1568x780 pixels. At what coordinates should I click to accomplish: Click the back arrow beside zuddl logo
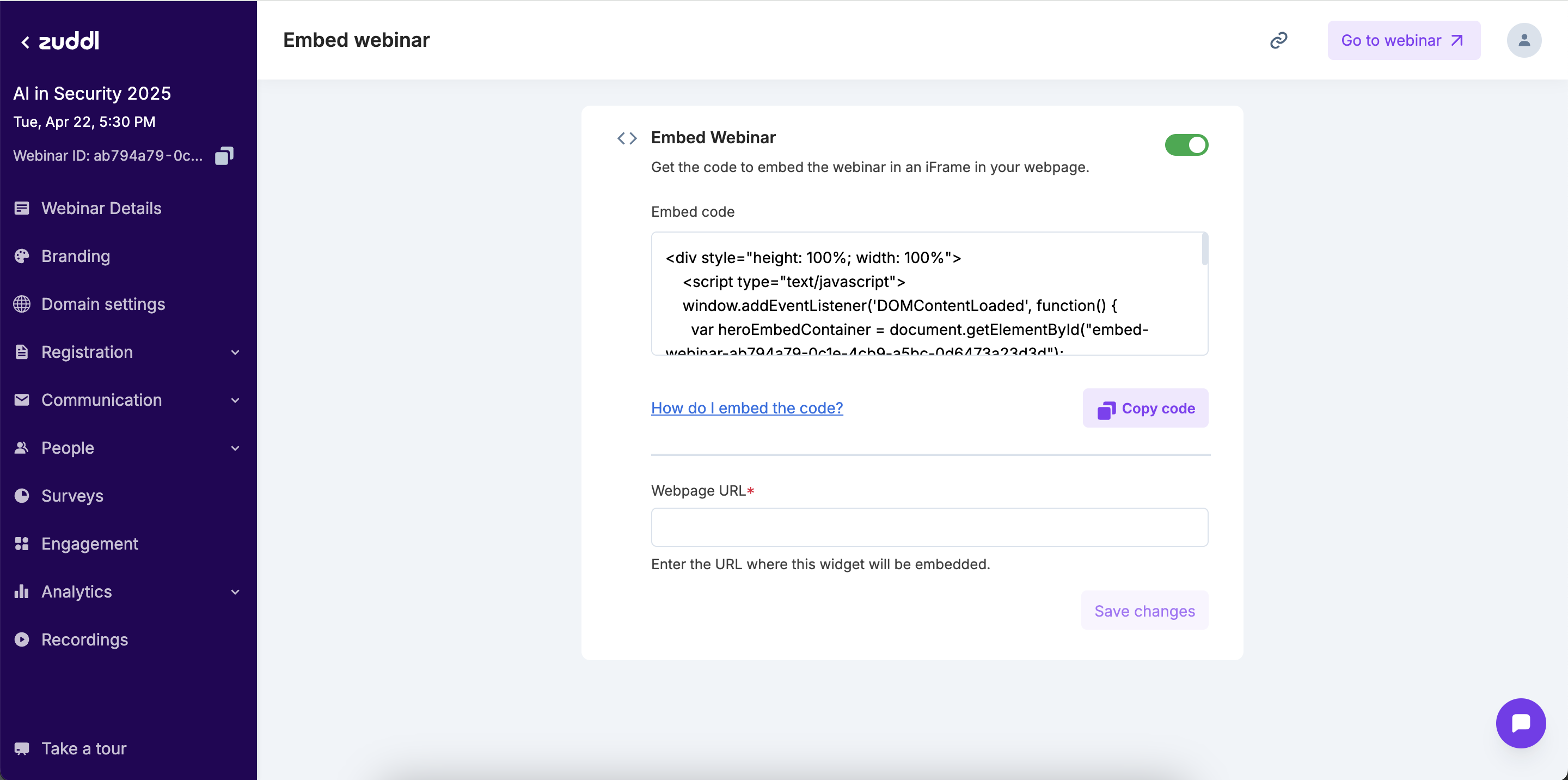(25, 42)
